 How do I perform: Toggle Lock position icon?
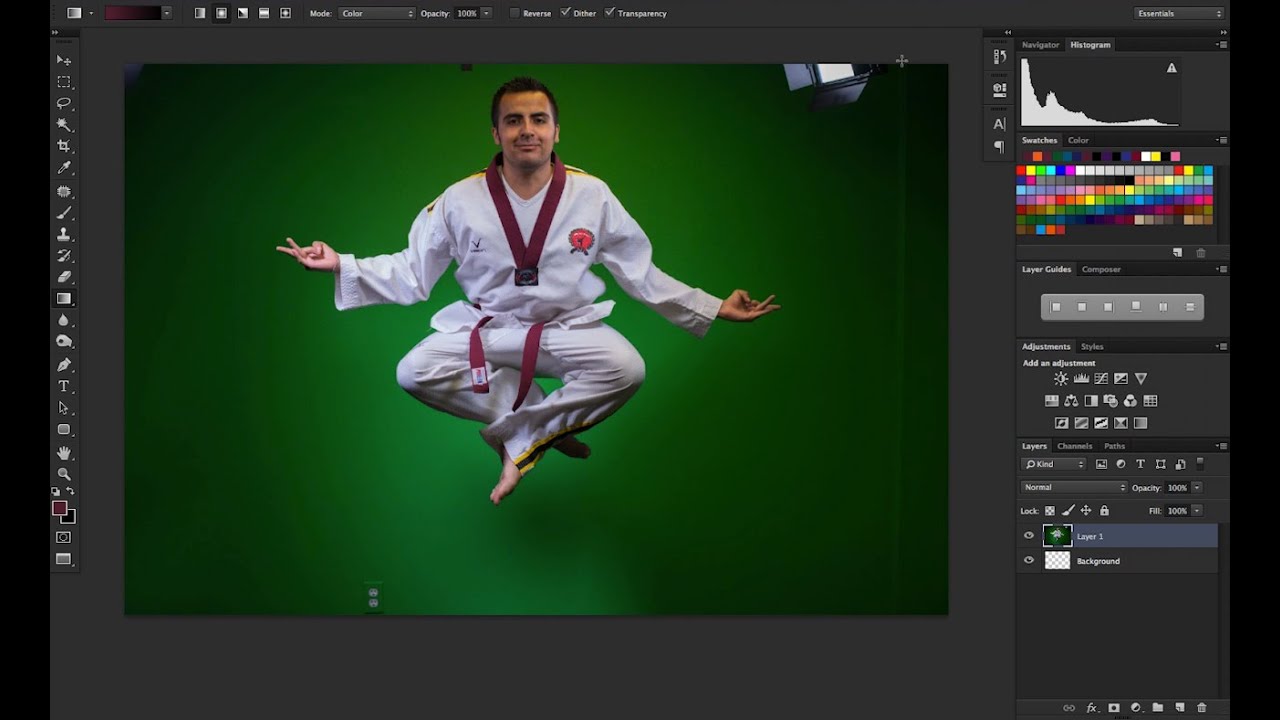[1086, 511]
